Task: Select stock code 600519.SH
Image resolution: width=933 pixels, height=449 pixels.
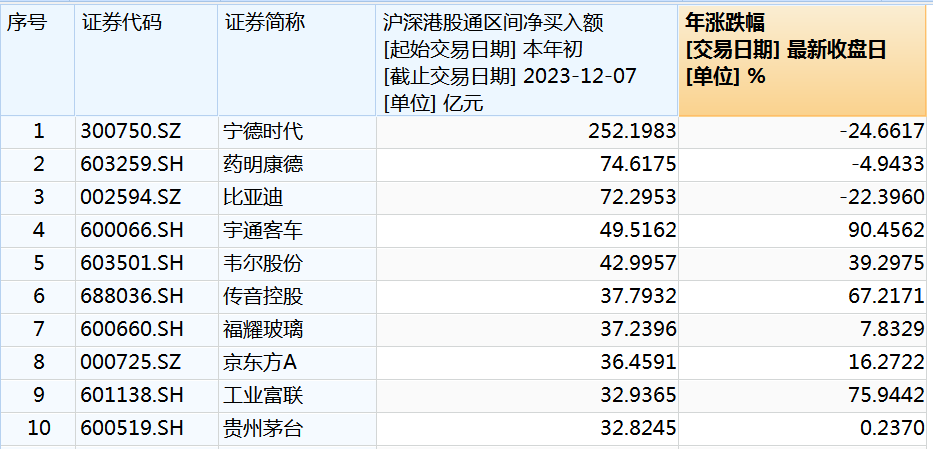Action: point(132,428)
